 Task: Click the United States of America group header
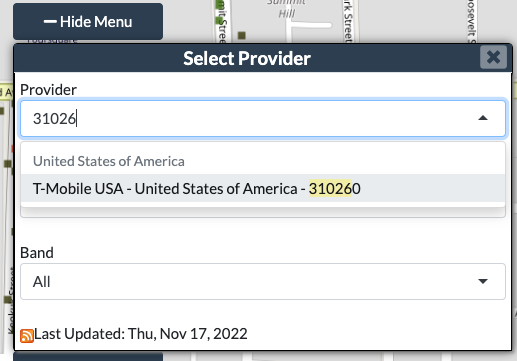point(109,161)
